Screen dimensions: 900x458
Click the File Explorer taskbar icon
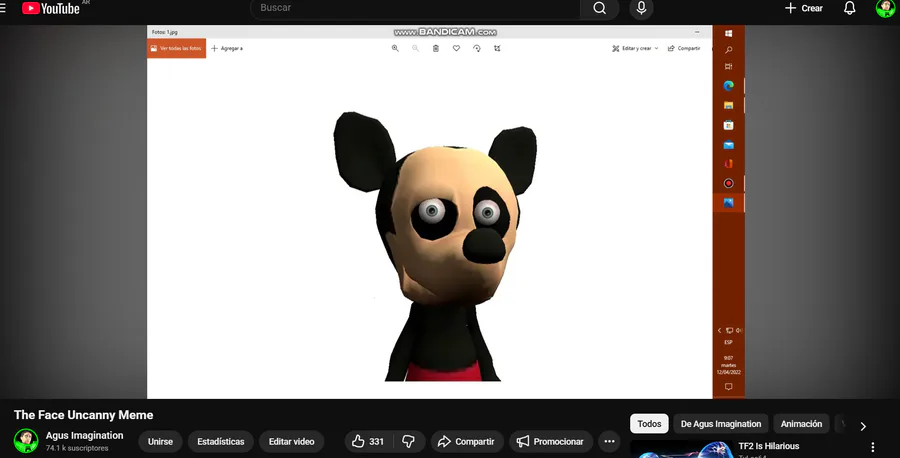coord(728,105)
